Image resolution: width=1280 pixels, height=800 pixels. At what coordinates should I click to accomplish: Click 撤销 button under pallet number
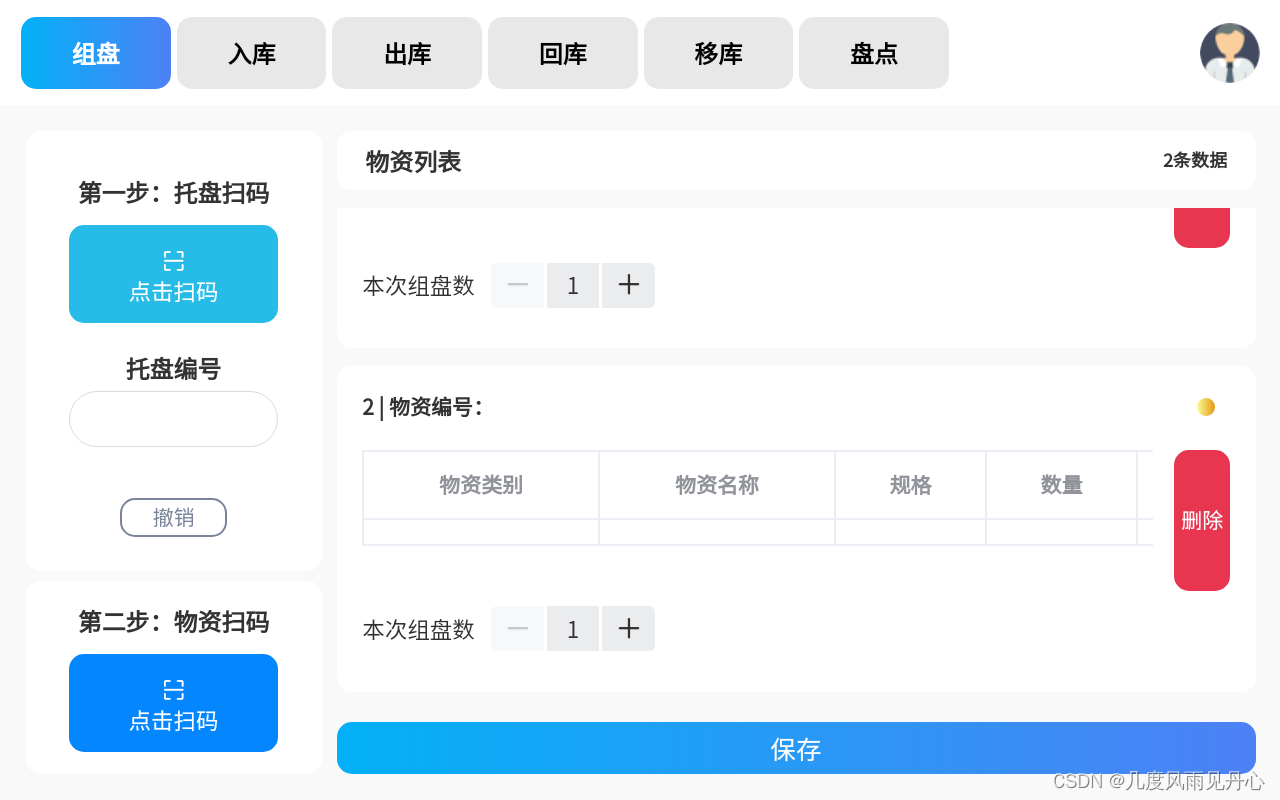point(174,517)
